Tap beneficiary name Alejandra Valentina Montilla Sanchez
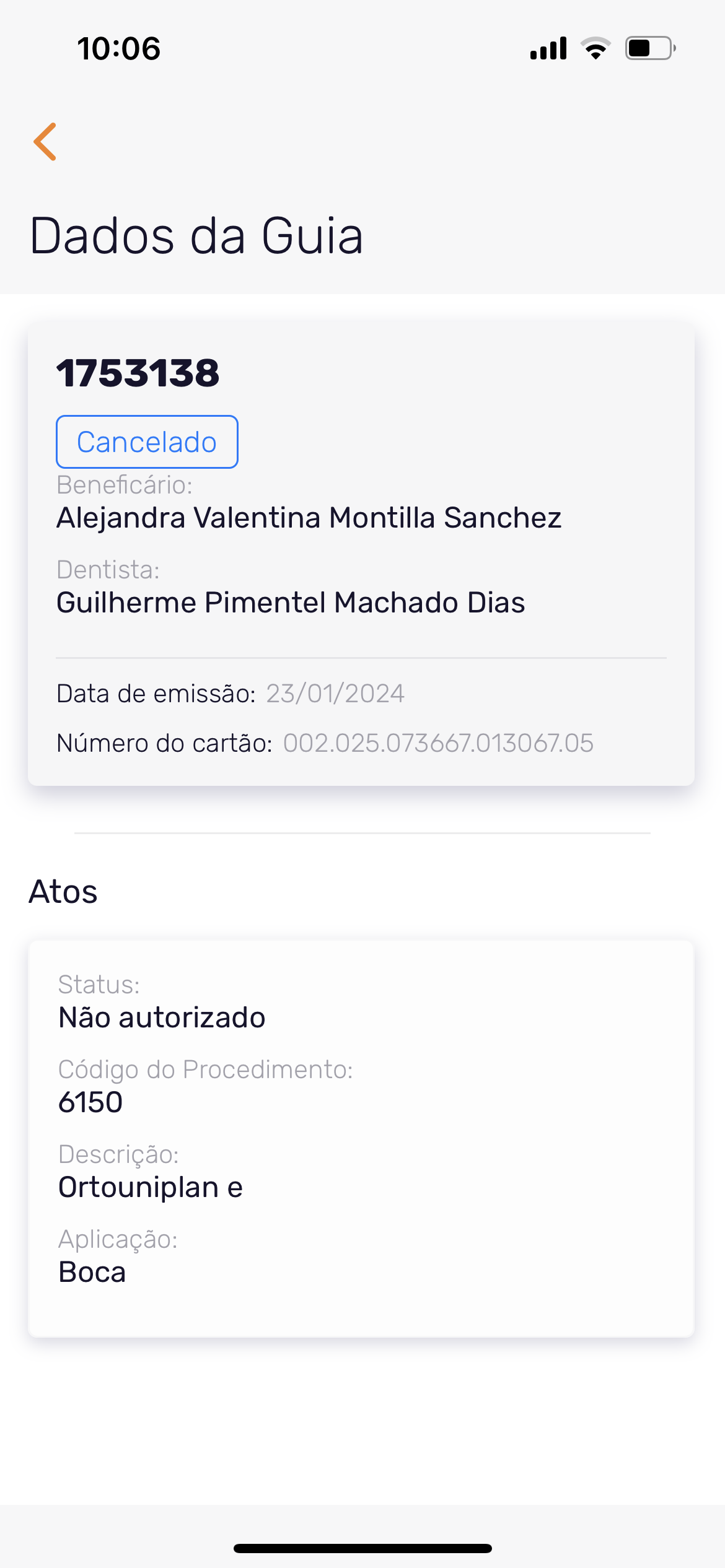The width and height of the screenshot is (725, 1568). pyautogui.click(x=309, y=518)
